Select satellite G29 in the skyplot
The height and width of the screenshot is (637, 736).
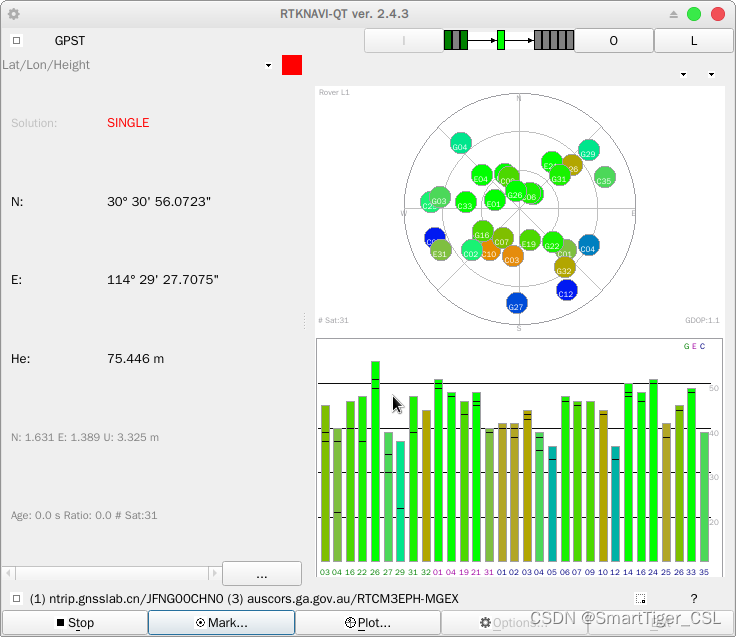589,150
